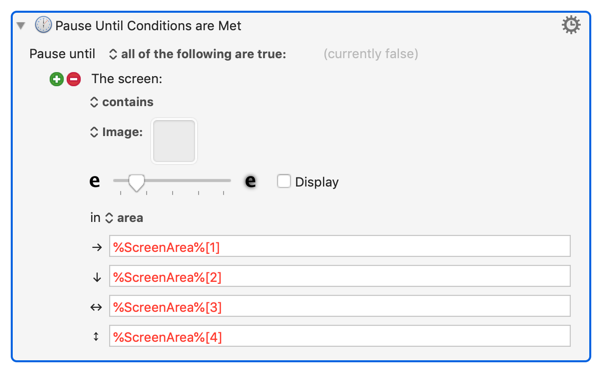Enable the Display checkbox
The width and height of the screenshot is (602, 376).
pyautogui.click(x=284, y=181)
